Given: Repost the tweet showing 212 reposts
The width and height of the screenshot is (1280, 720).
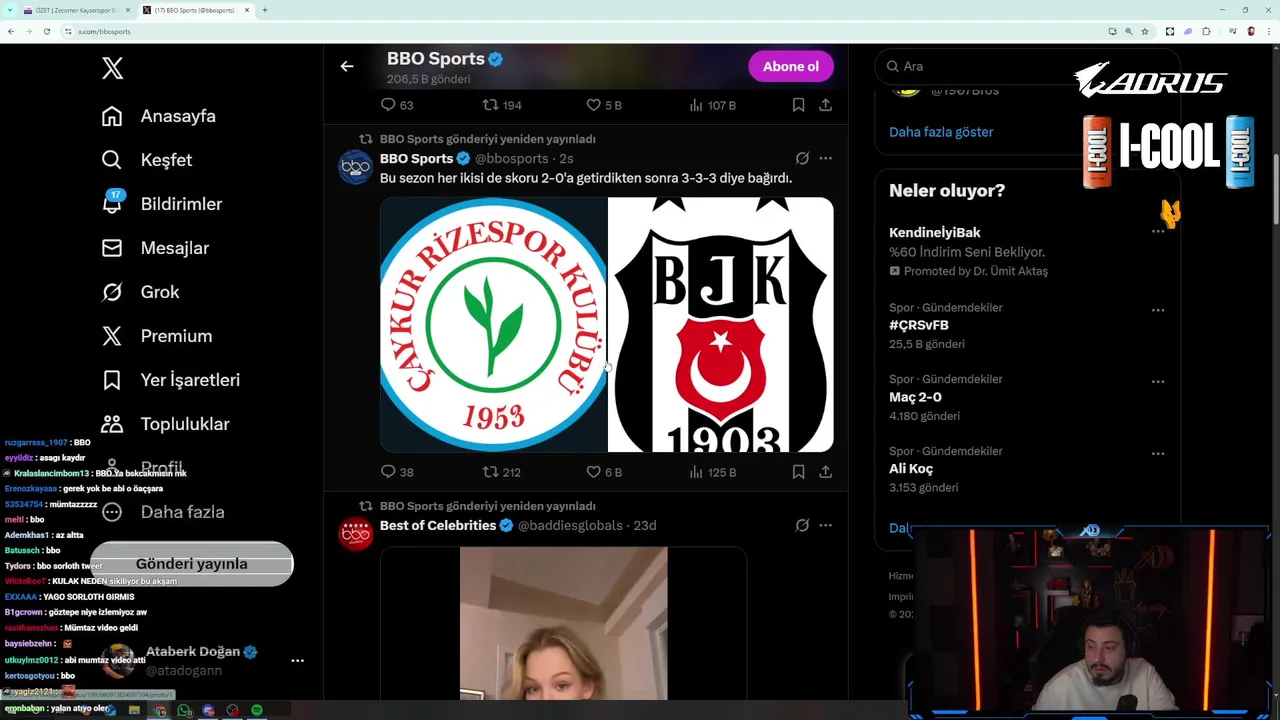Looking at the screenshot, I should point(501,472).
